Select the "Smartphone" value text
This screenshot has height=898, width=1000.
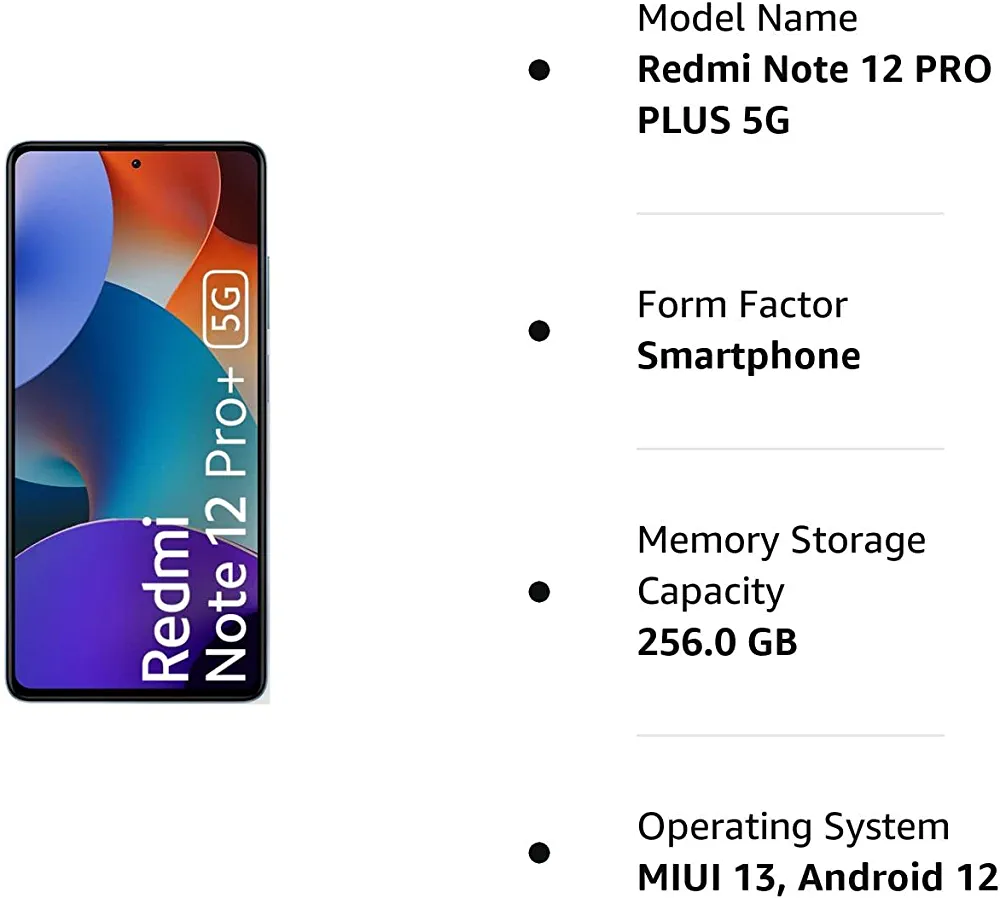click(748, 356)
